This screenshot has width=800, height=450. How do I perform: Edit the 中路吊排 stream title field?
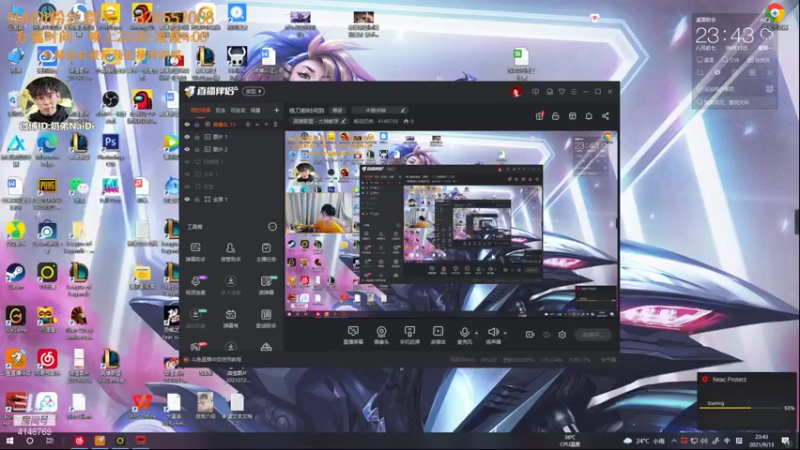pos(381,110)
